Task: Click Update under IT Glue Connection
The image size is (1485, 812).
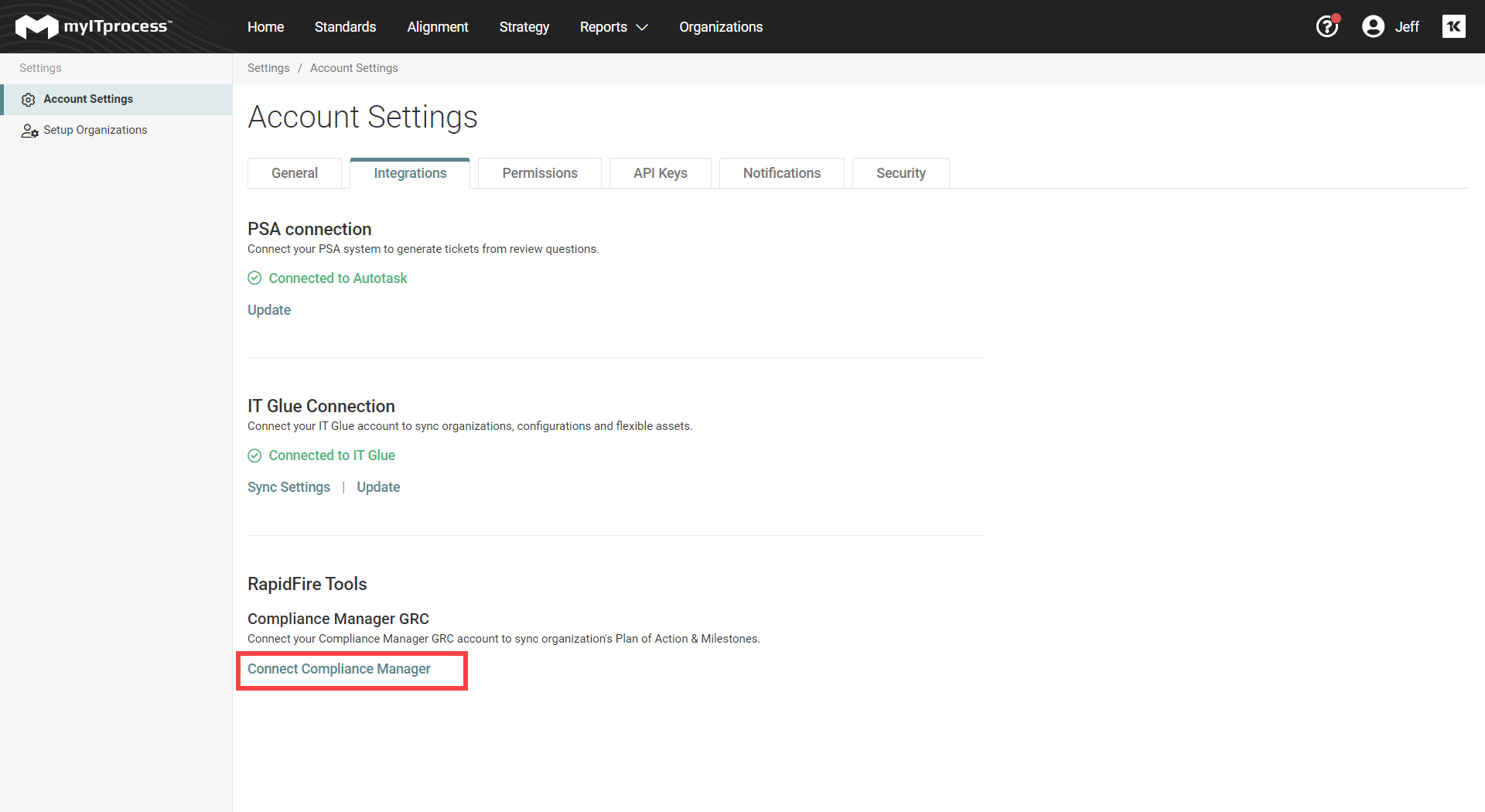Action: tap(378, 487)
